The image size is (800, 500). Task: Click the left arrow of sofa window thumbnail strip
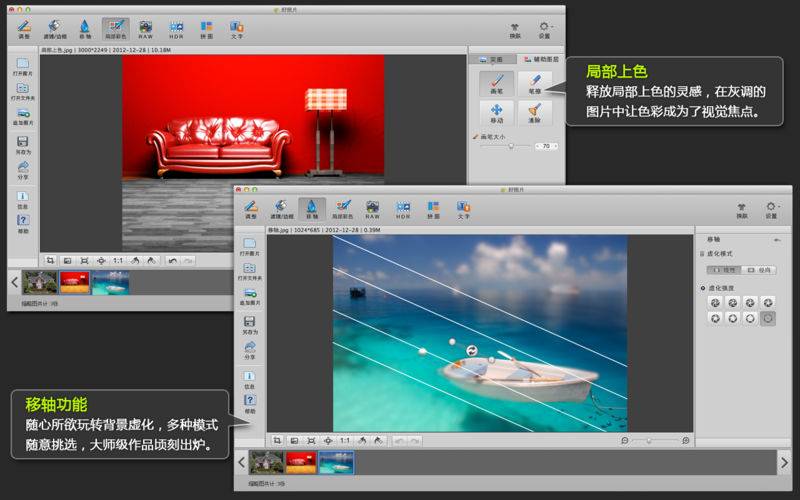[x=14, y=283]
